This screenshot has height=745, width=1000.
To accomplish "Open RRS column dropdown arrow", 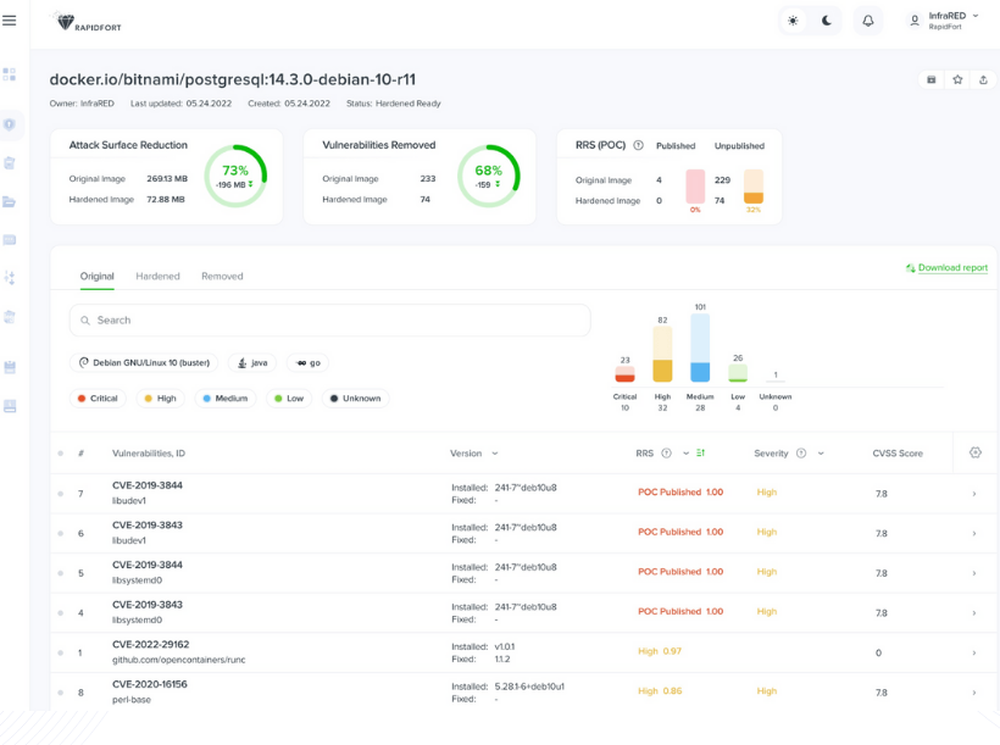I will (686, 454).
